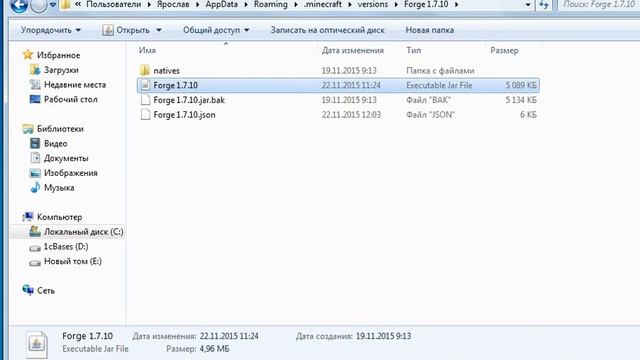Click the Видео library icon
This screenshot has height=360, width=640.
[x=35, y=143]
